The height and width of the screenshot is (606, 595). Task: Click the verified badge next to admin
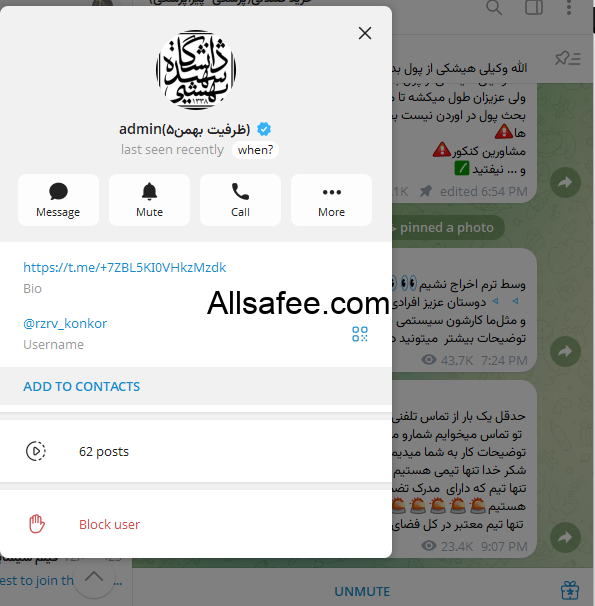[264, 129]
